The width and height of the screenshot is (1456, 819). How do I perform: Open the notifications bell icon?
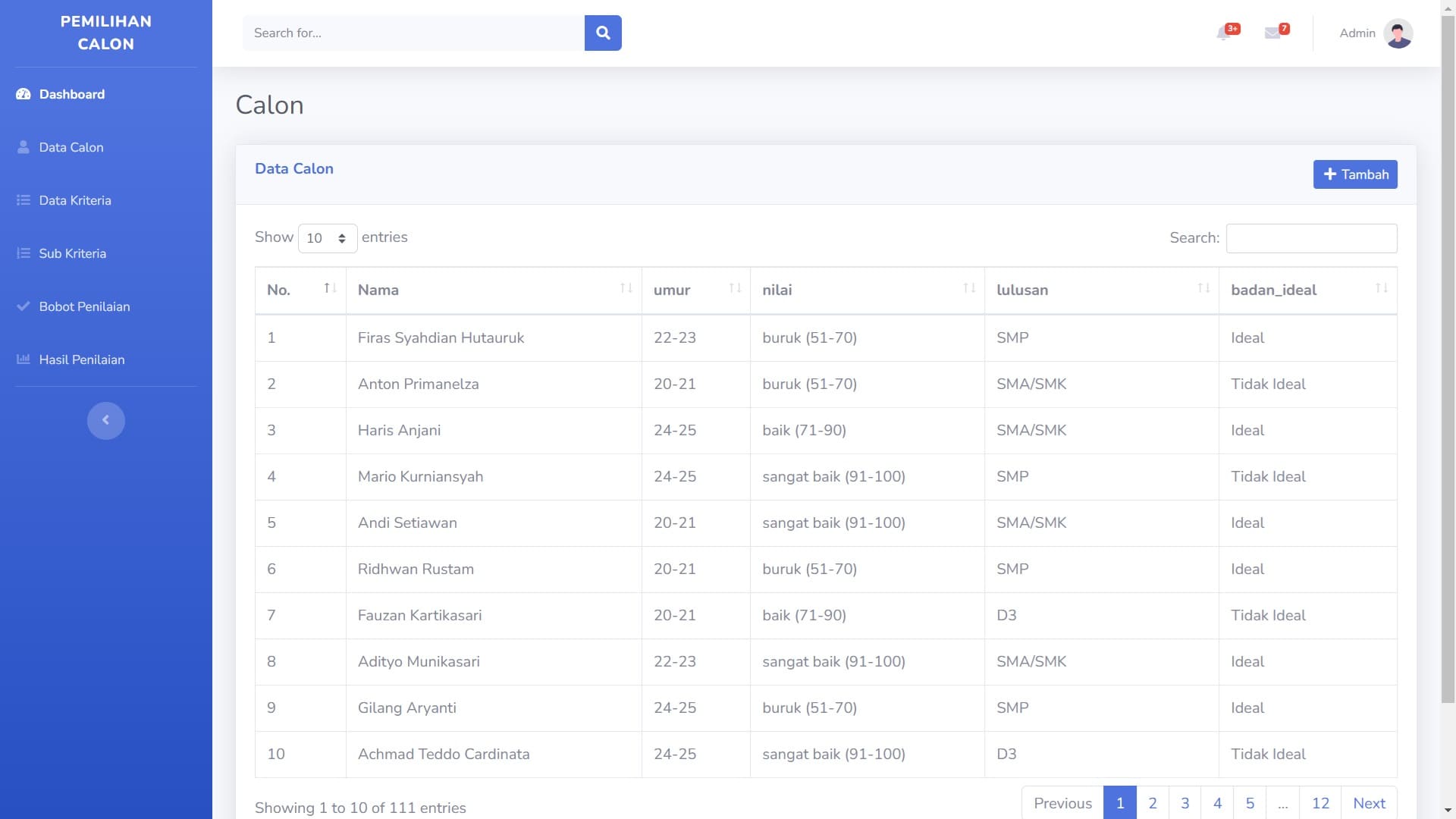(1222, 33)
